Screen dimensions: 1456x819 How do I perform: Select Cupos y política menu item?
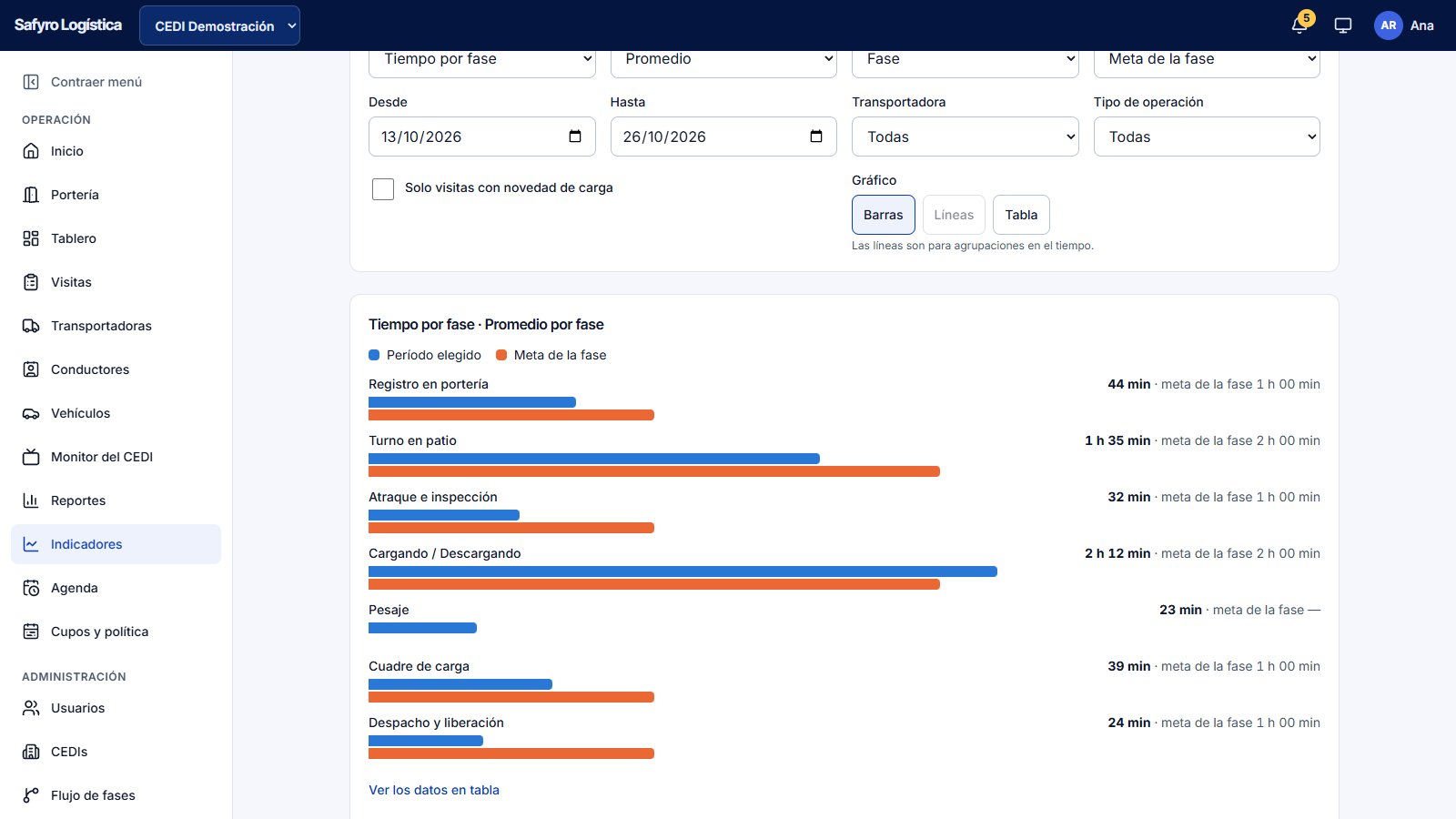[x=116, y=632]
